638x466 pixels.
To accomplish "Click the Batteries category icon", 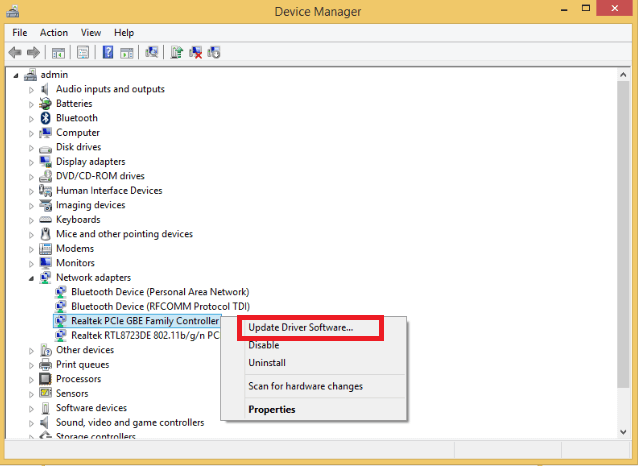I will click(45, 104).
